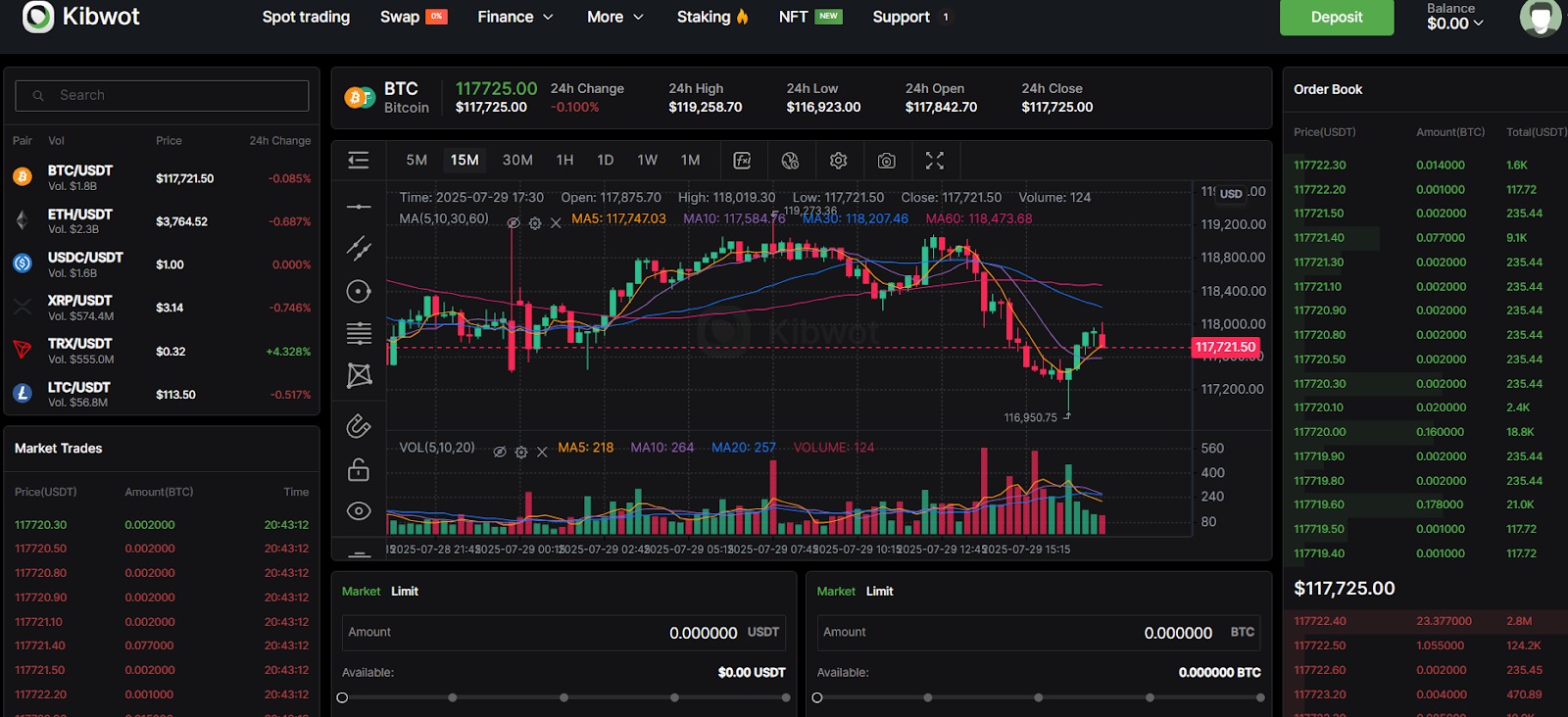The height and width of the screenshot is (717, 1568).
Task: Click the chart timezone globe icon
Action: pyautogui.click(x=791, y=161)
